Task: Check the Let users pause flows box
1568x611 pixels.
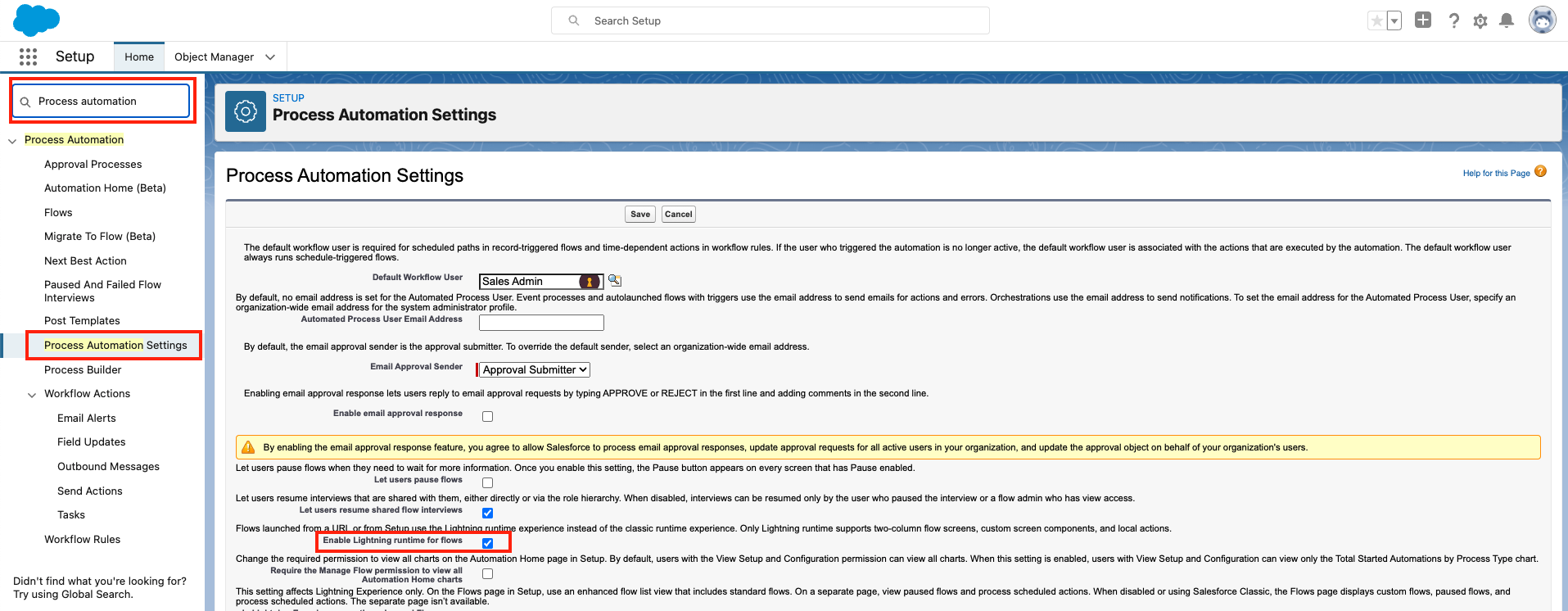Action: 487,482
